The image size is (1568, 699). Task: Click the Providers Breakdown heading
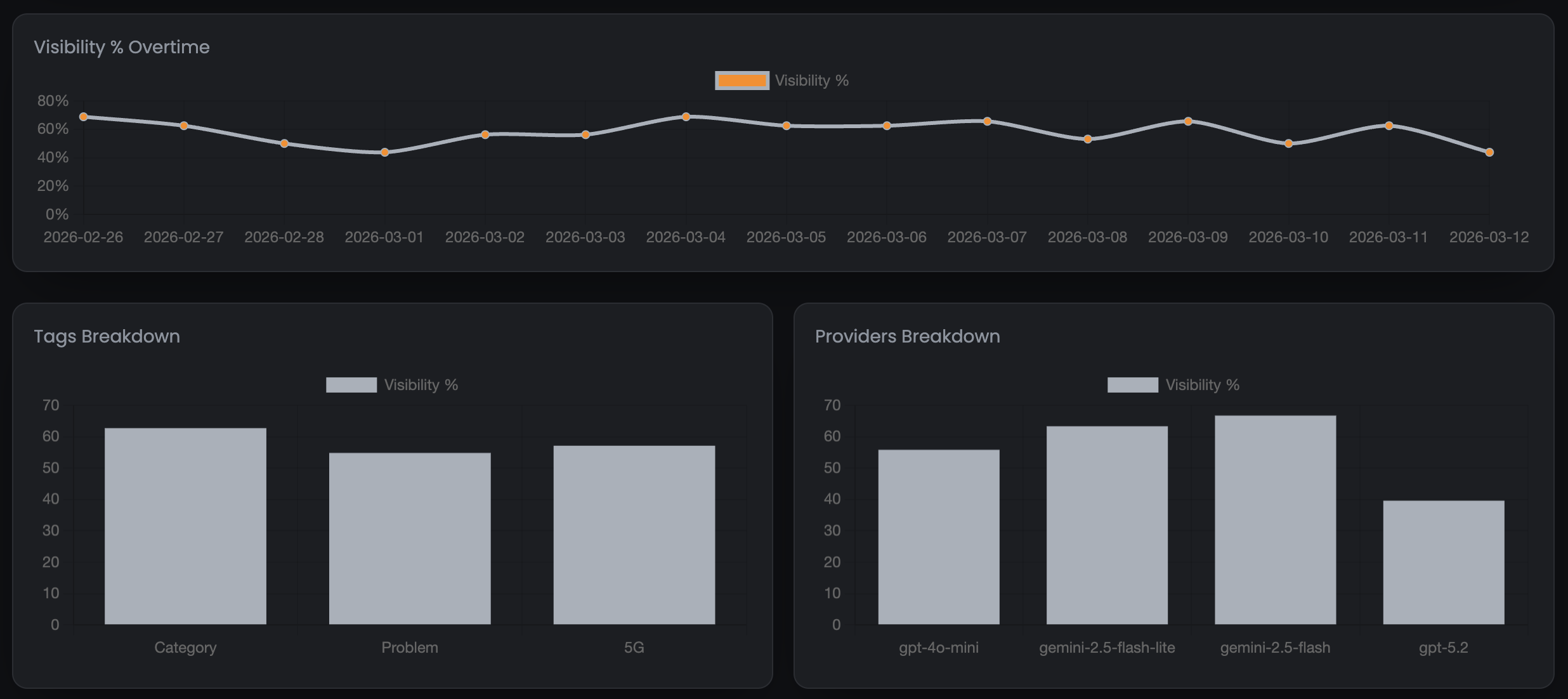(907, 336)
